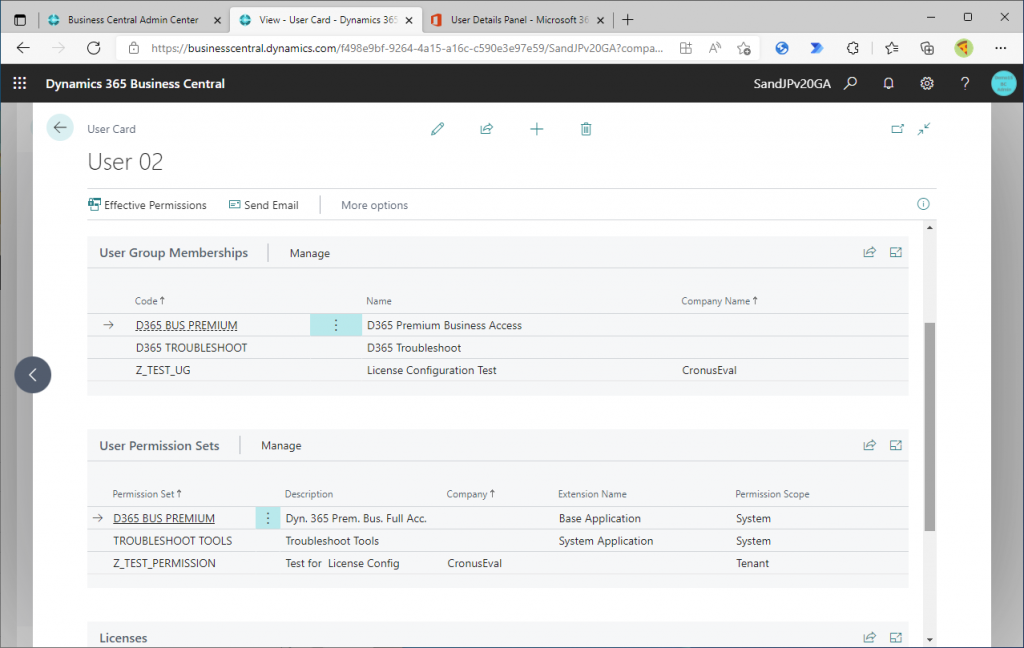Click the scroll up arrow of the page
1024x648 pixels.
click(929, 227)
